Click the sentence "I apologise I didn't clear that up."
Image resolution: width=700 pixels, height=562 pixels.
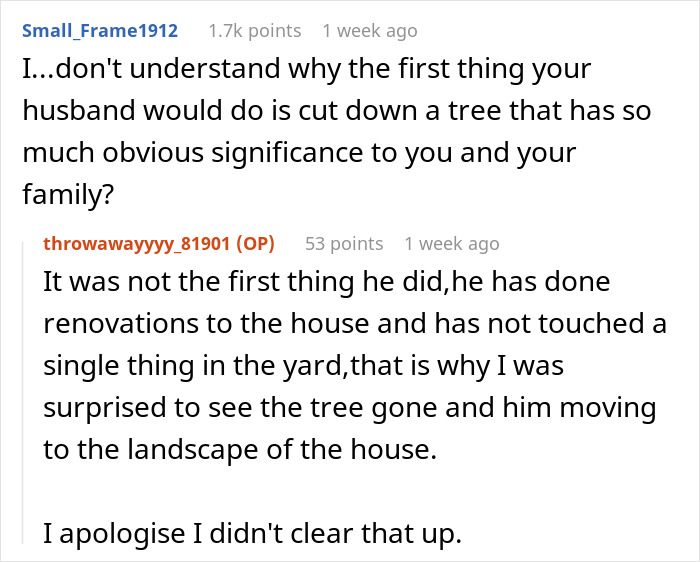(x=252, y=534)
